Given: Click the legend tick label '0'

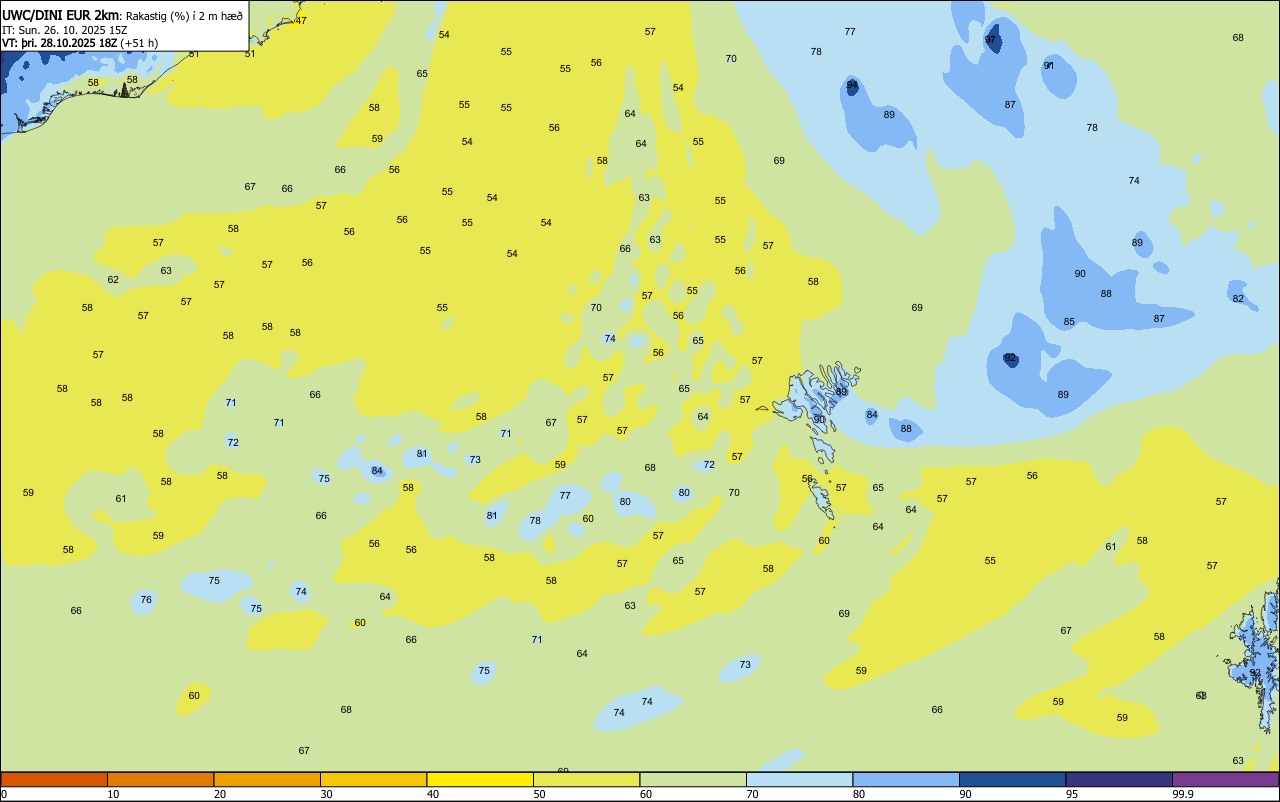Looking at the screenshot, I should point(4,794).
